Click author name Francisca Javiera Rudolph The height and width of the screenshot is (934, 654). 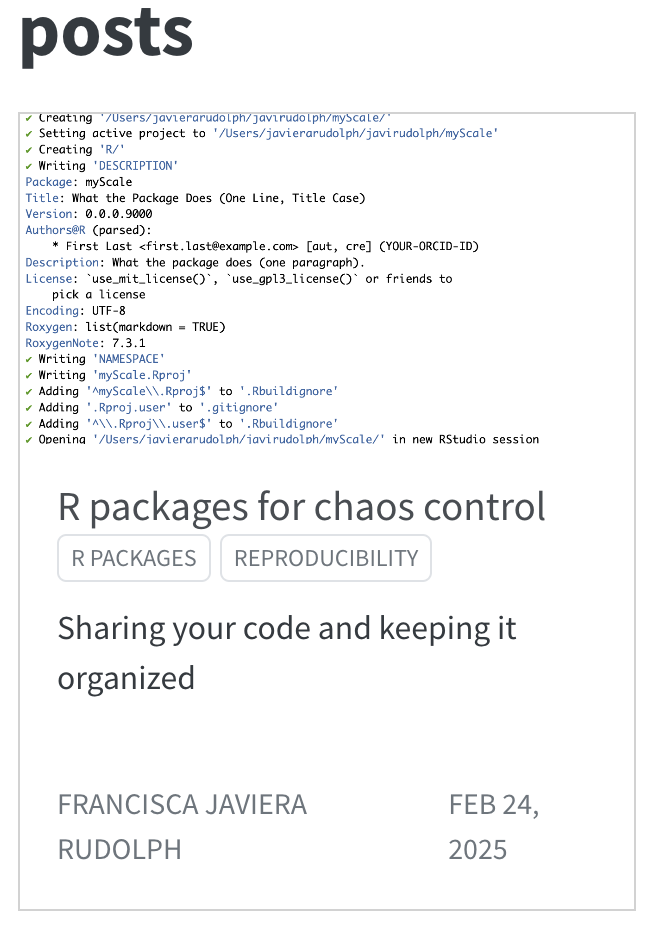(182, 827)
